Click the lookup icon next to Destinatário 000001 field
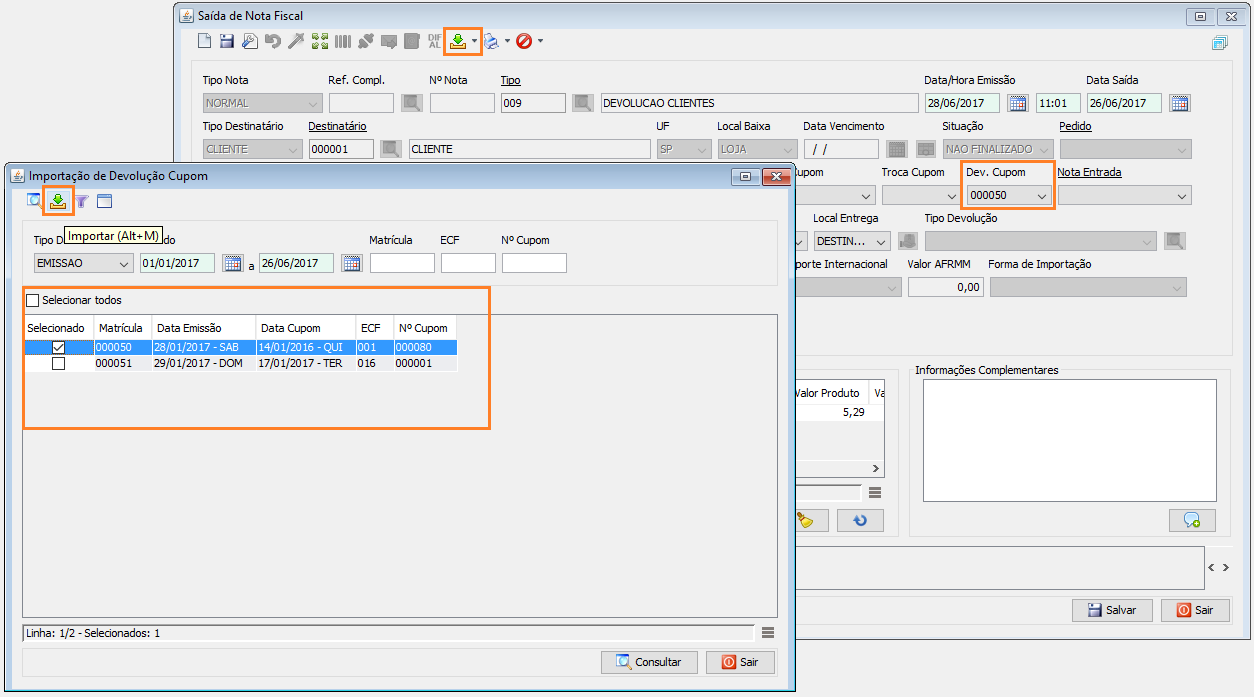The width and height of the screenshot is (1254, 697). (391, 149)
